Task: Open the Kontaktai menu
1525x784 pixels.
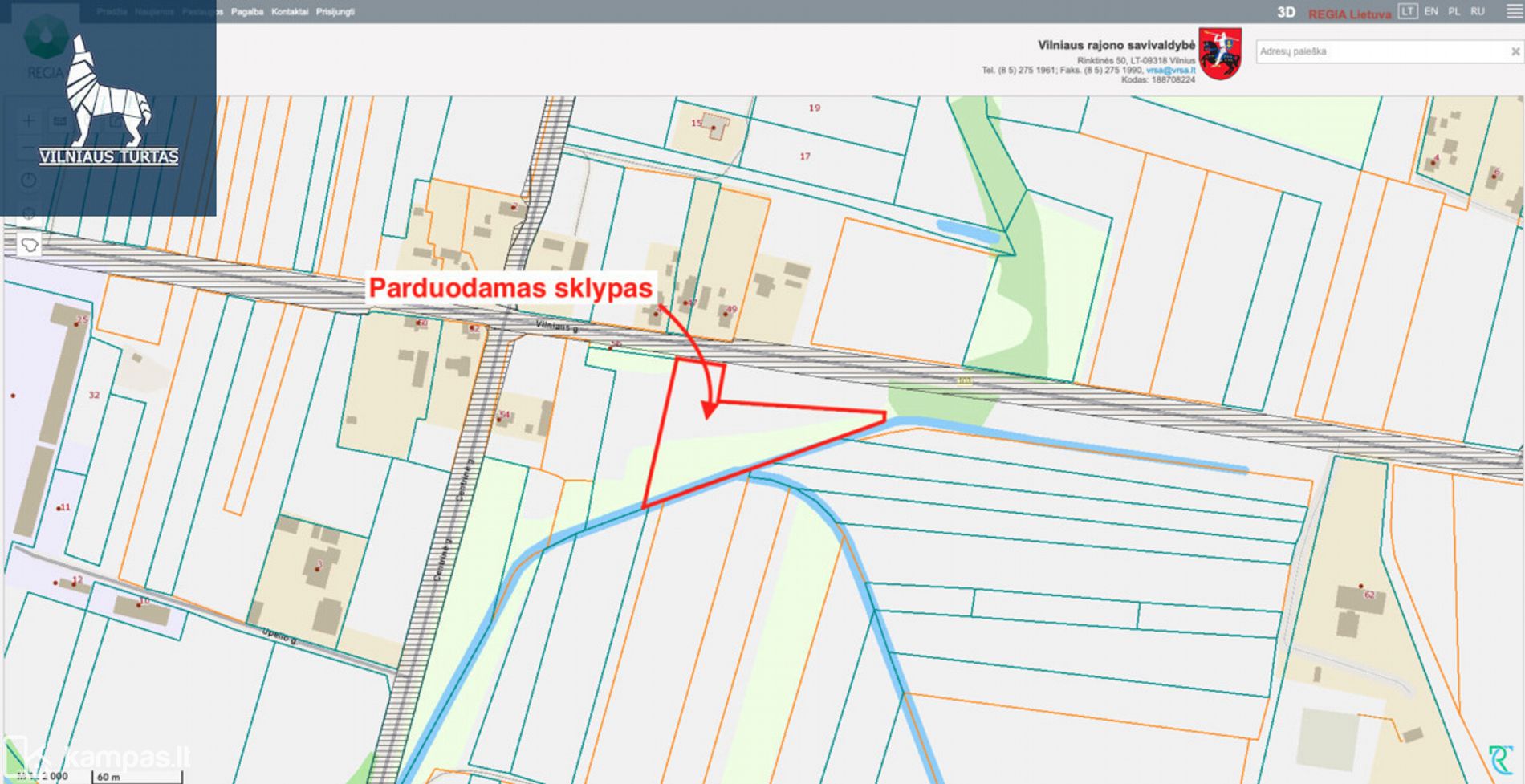Action: click(x=290, y=12)
